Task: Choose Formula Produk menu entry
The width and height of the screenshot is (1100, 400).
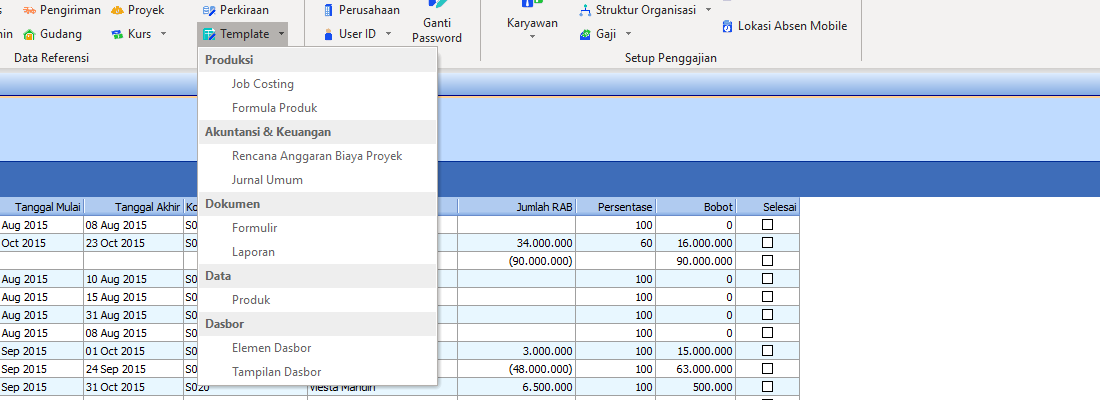Action: click(318, 108)
